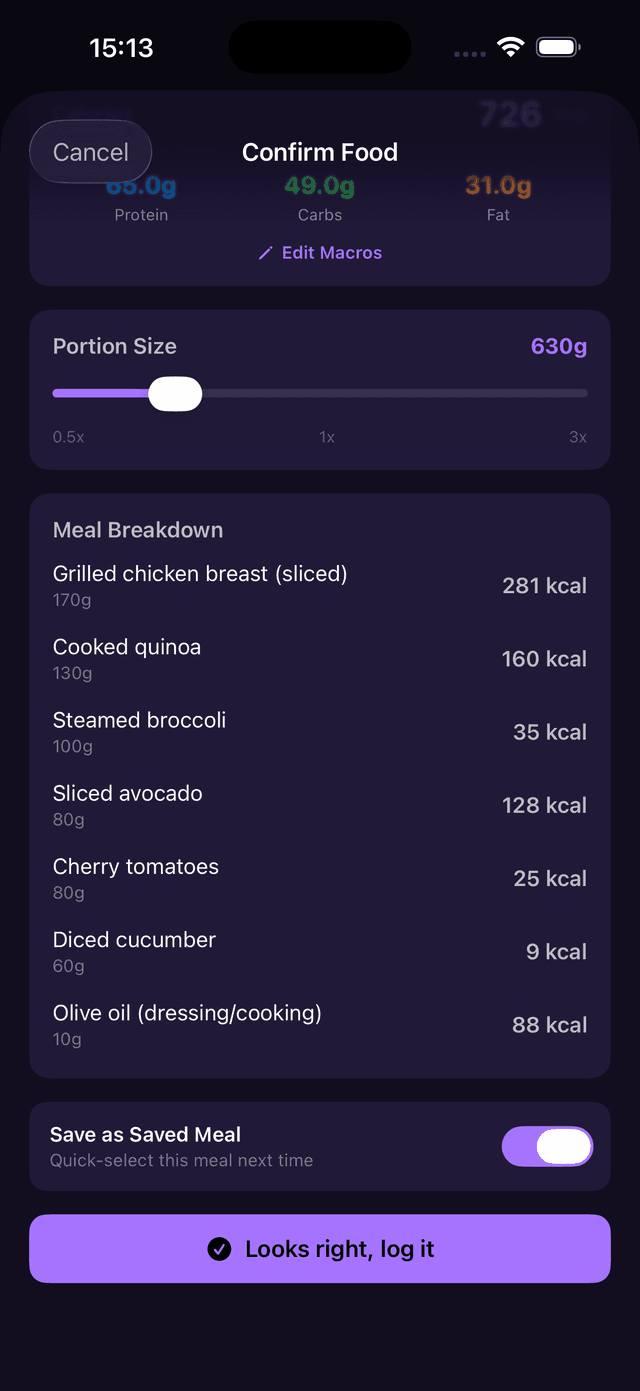Adjust the Portion Size slider handle
640x1391 pixels.
(x=175, y=393)
